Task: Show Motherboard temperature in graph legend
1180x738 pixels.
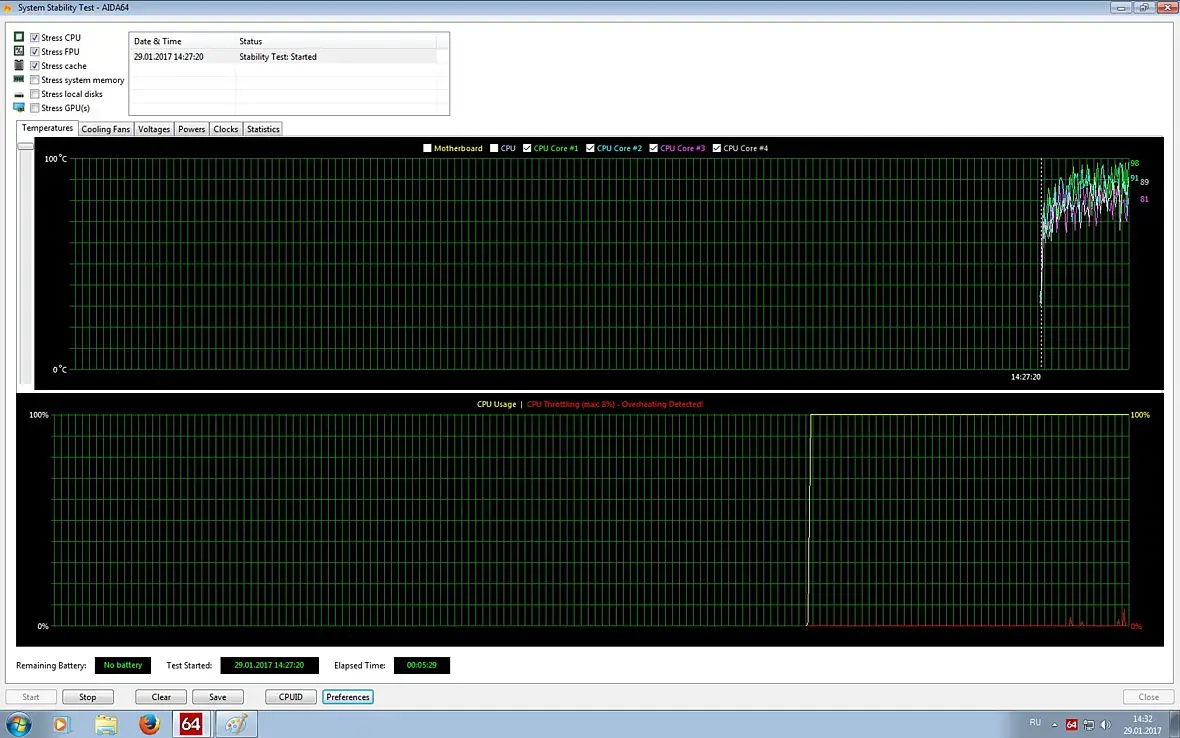Action: (x=427, y=148)
